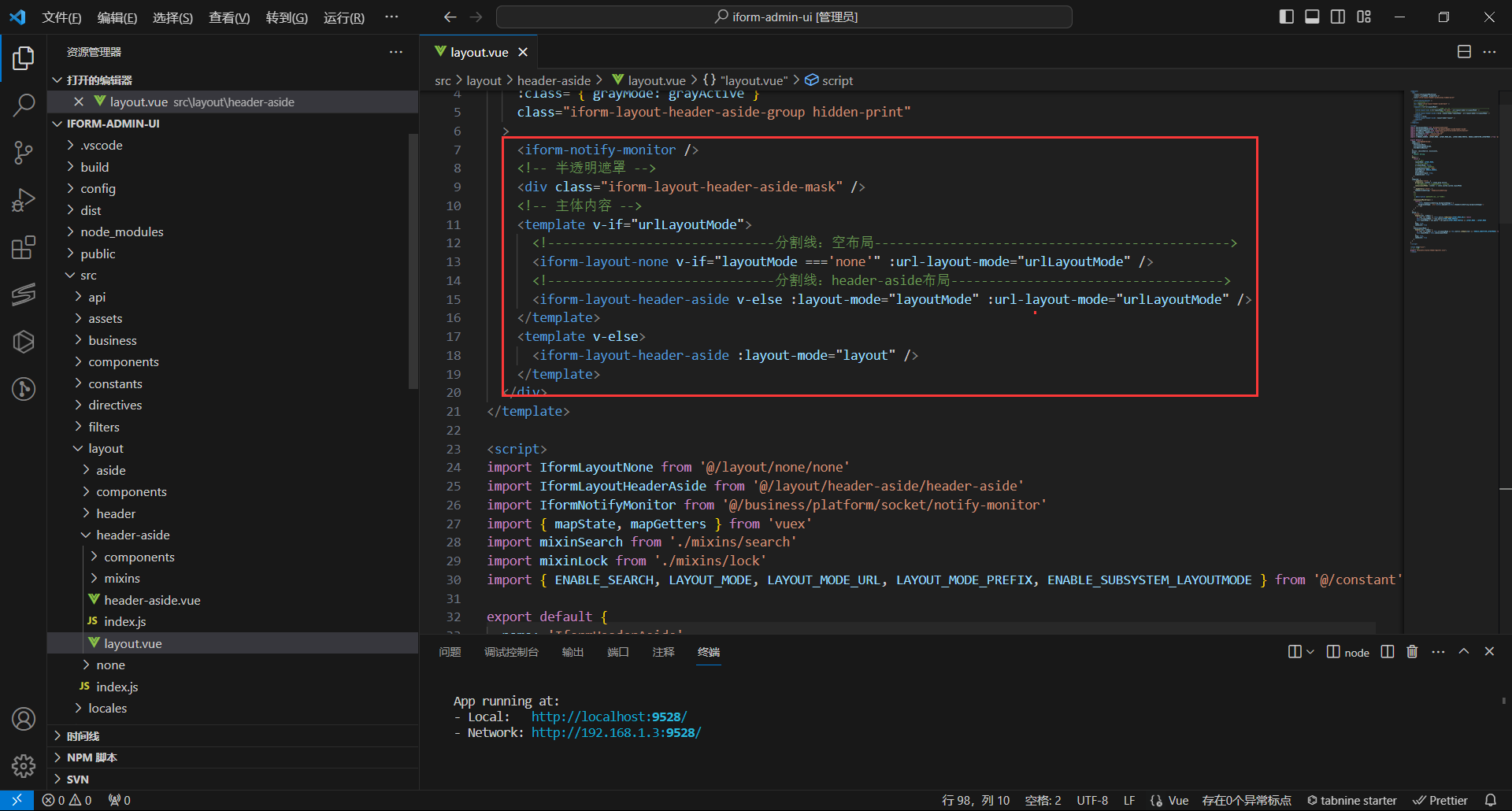
Task: Open notifications bell in status bar
Action: click(x=1490, y=800)
